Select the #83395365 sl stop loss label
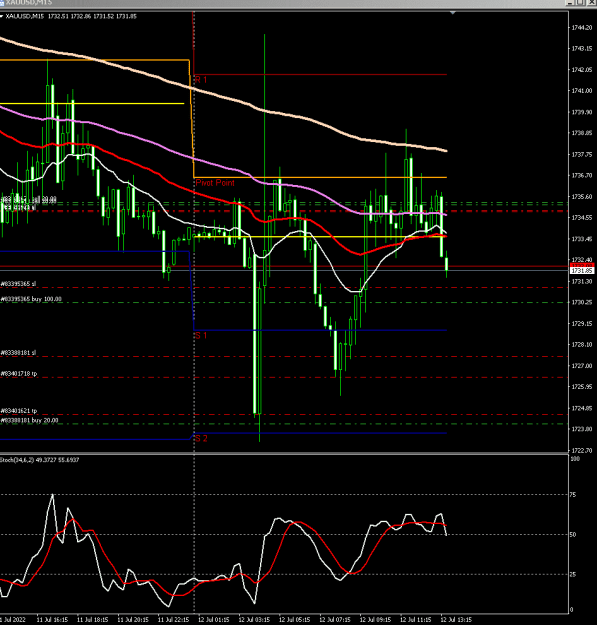 pos(18,284)
